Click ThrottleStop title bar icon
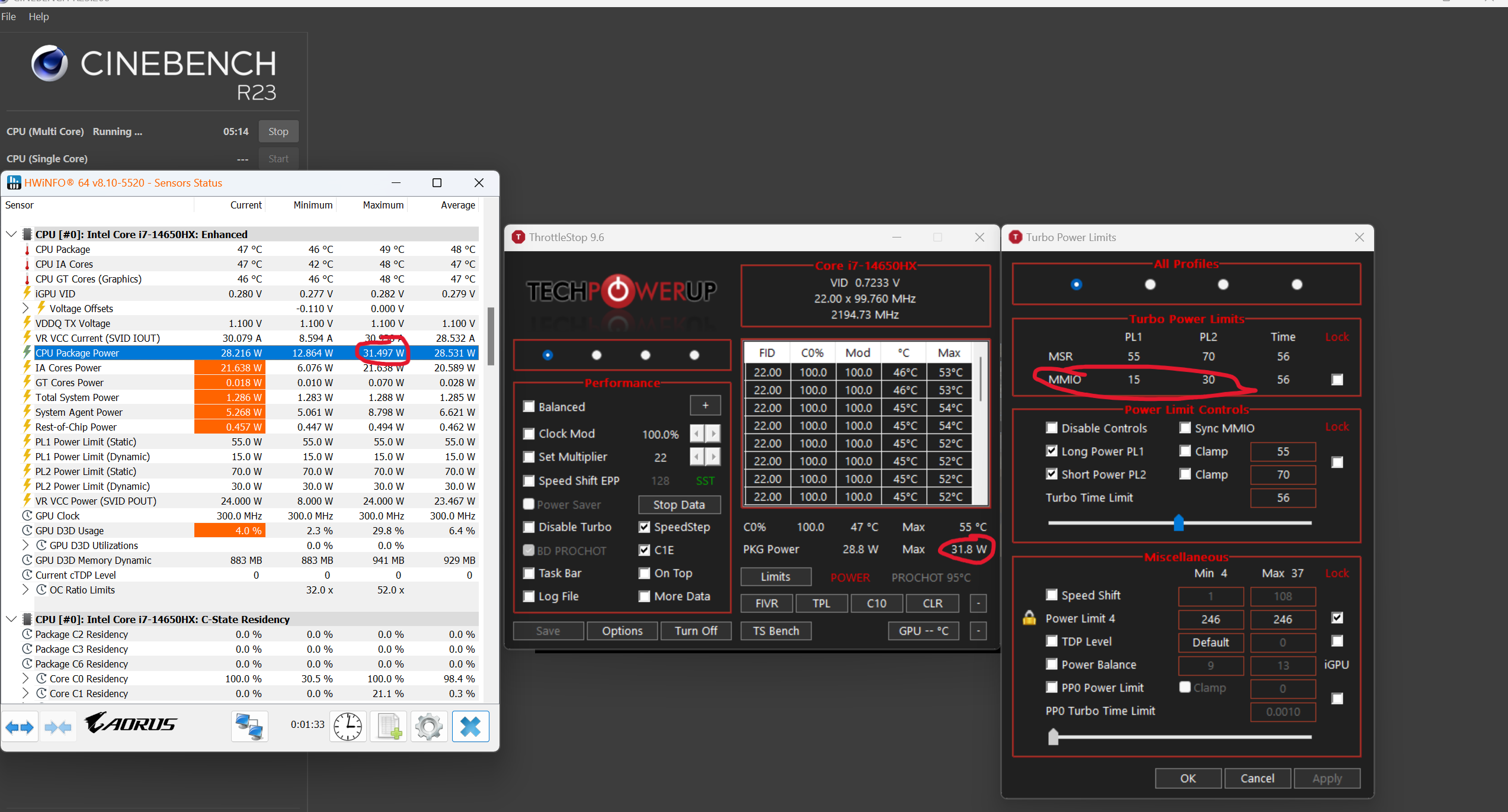Screen dimensions: 1508x812 518,237
